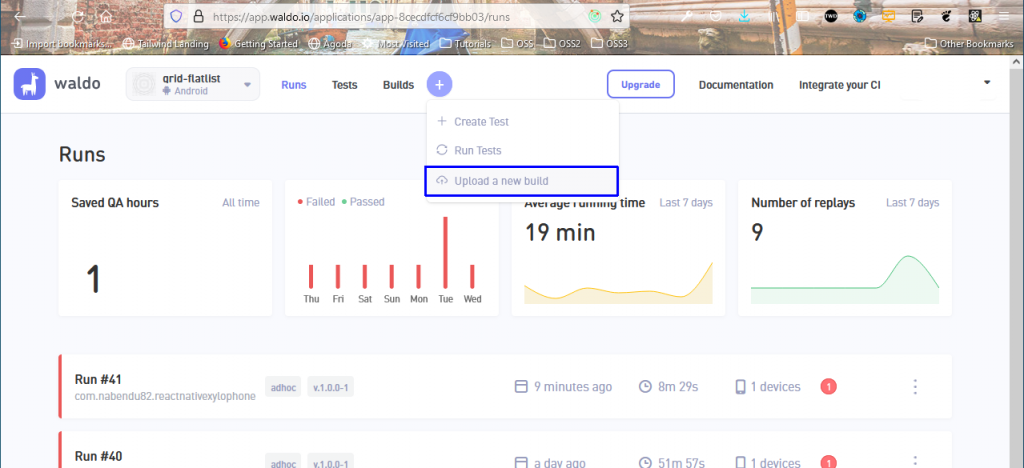Viewport: 1024px width, 468px height.
Task: Open the OSS3 bookmark folder
Action: (609, 44)
